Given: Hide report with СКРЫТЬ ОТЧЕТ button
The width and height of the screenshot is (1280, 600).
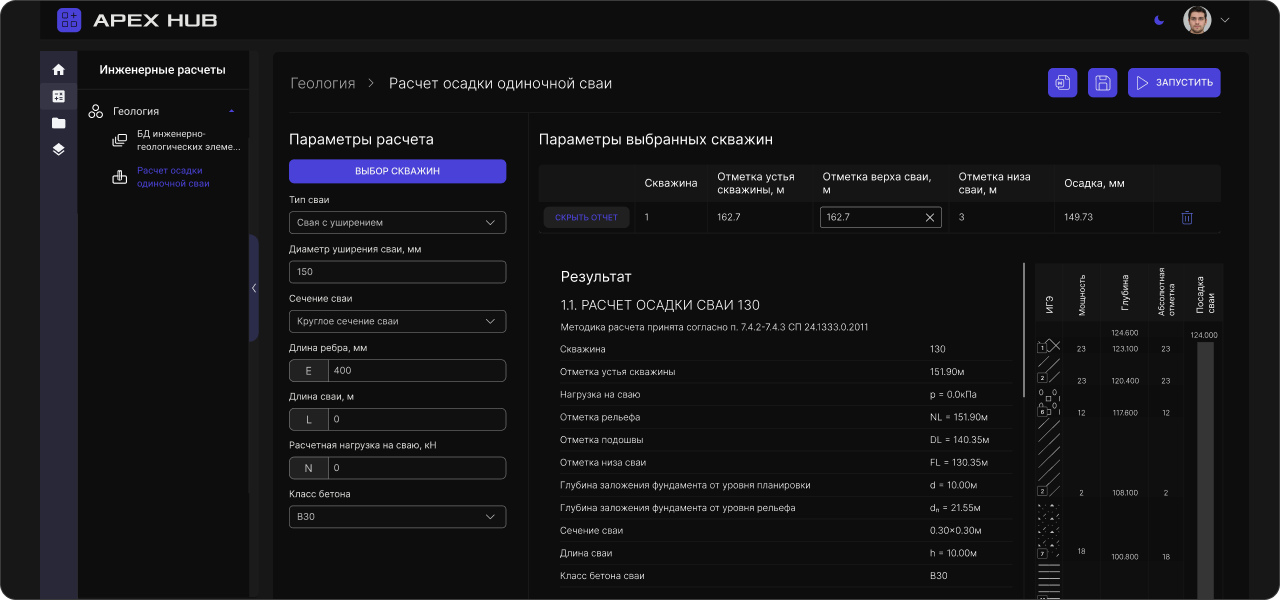Looking at the screenshot, I should tap(587, 217).
